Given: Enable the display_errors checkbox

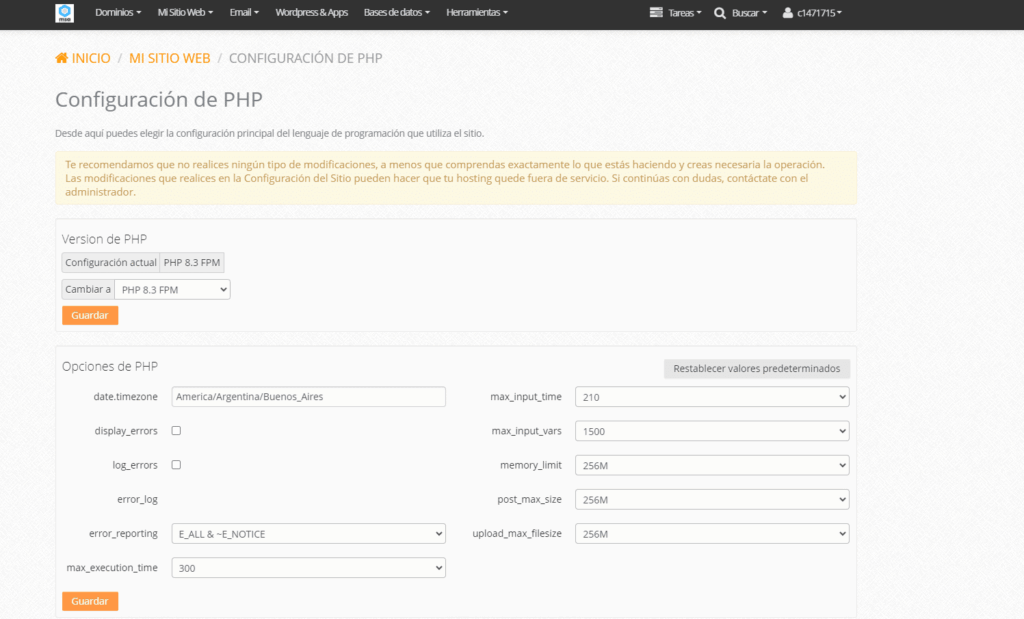Looking at the screenshot, I should (174, 430).
